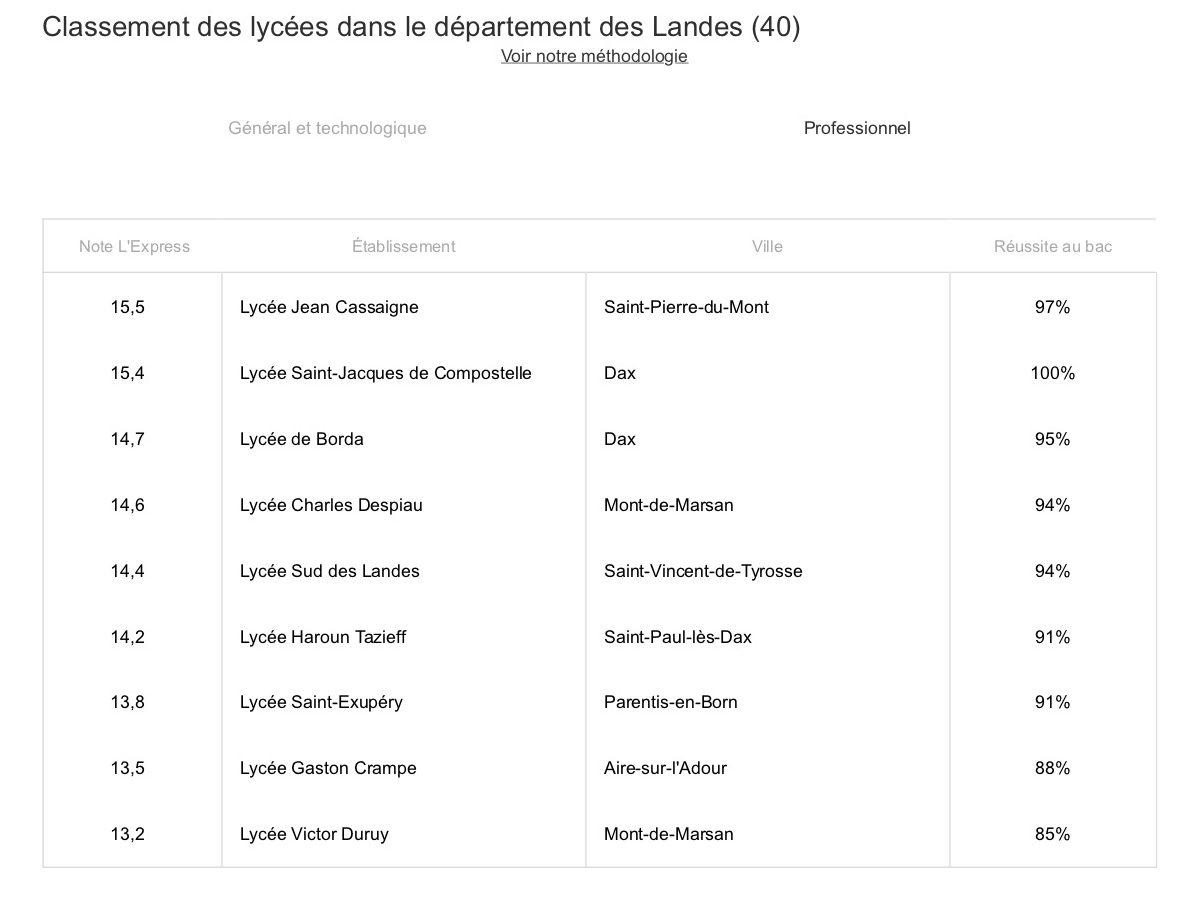Open Lycée Sud des Landes
This screenshot has width=1187, height=907.
coord(329,571)
